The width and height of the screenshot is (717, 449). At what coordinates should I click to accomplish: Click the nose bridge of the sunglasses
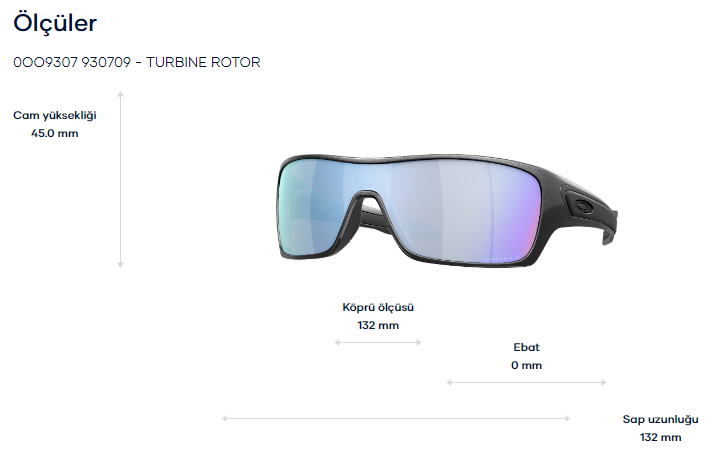(x=371, y=197)
